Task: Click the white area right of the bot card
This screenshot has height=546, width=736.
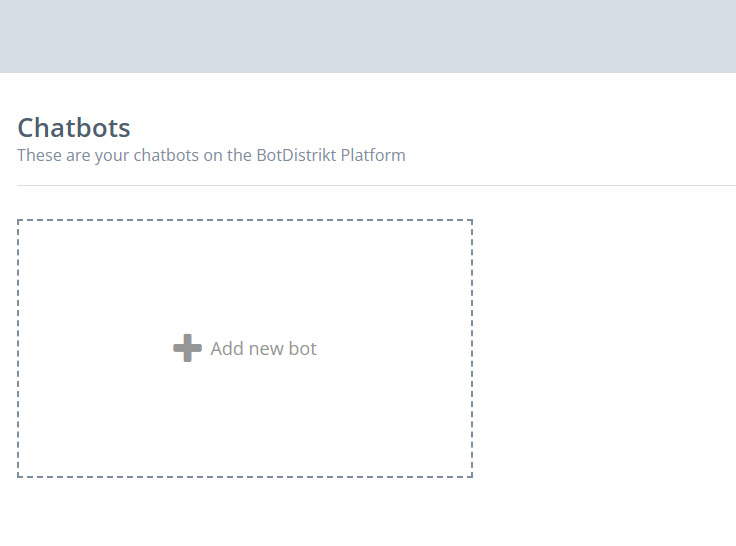Action: 600,348
